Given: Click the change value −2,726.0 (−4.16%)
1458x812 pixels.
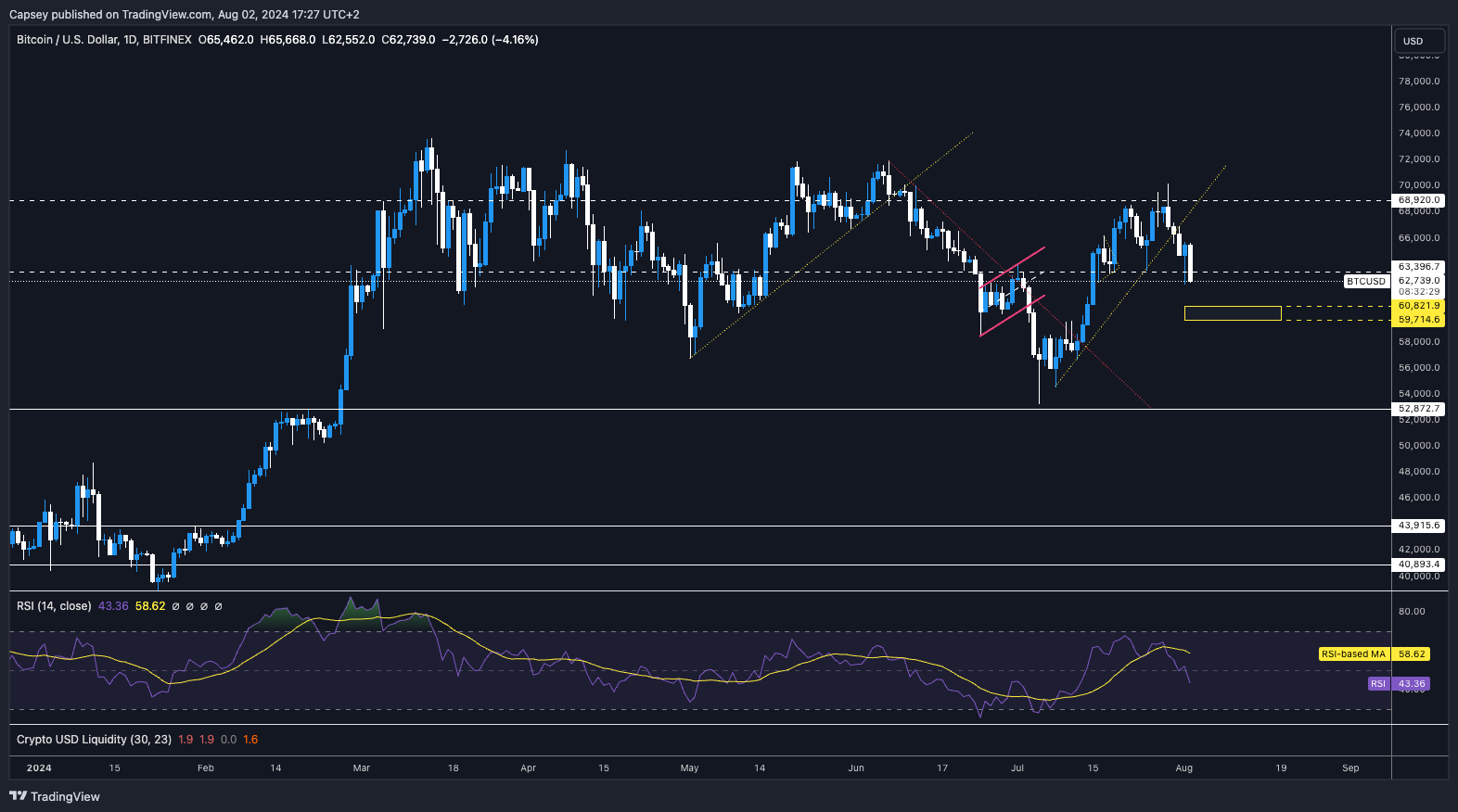Looking at the screenshot, I should click(x=490, y=40).
